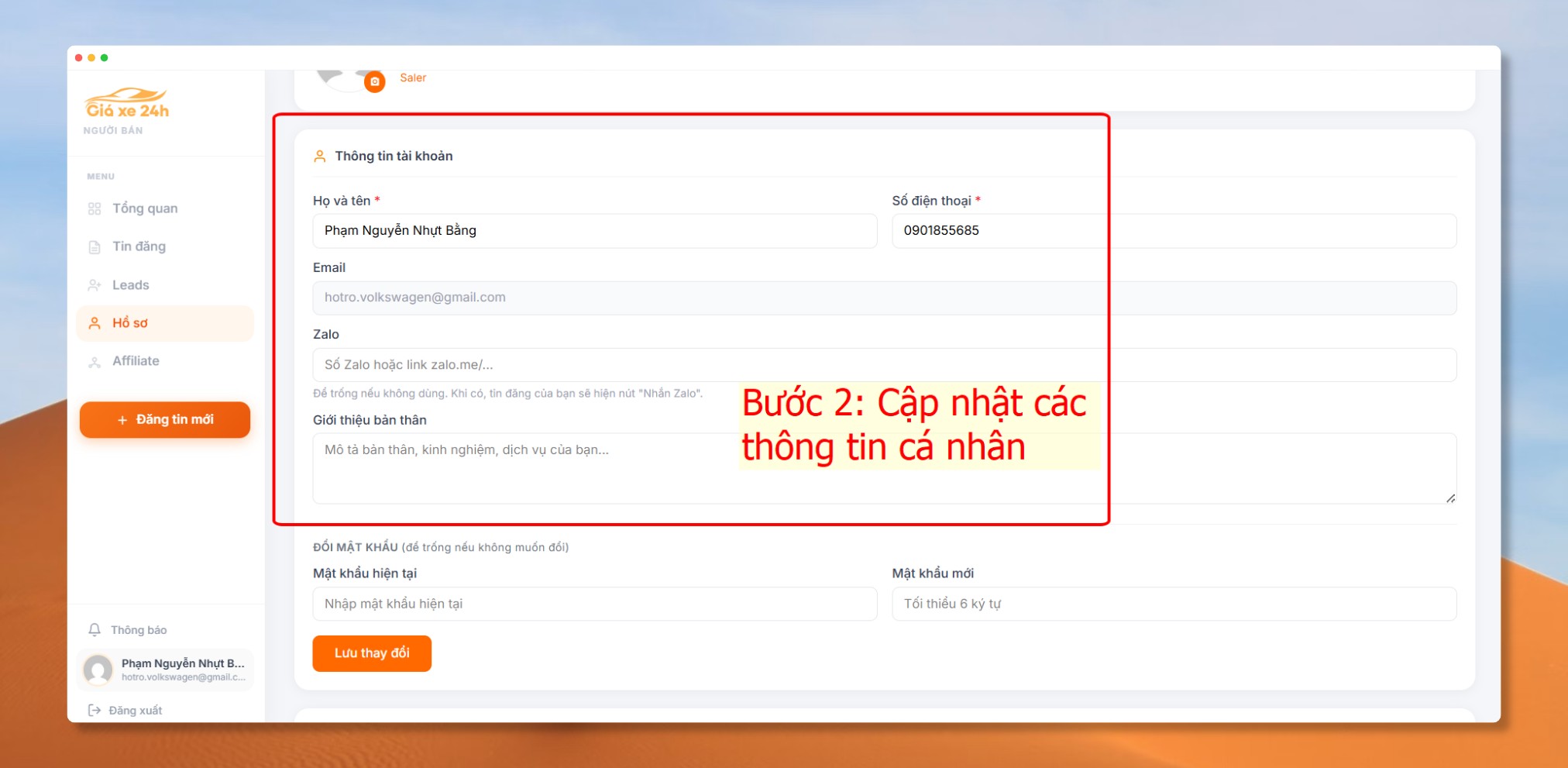Click the Tổng quan grid icon
The image size is (1568, 768).
95,208
